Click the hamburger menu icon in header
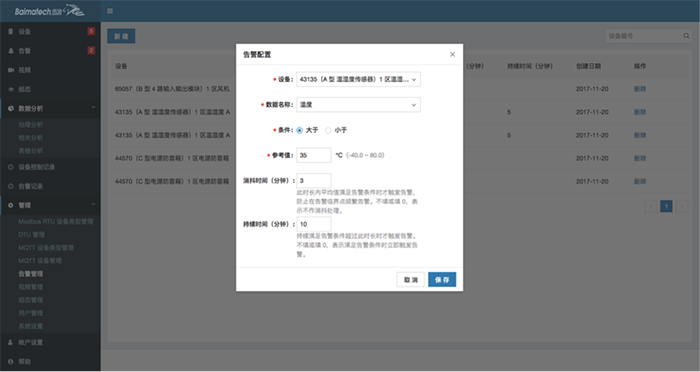Image resolution: width=700 pixels, height=372 pixels. tap(110, 11)
